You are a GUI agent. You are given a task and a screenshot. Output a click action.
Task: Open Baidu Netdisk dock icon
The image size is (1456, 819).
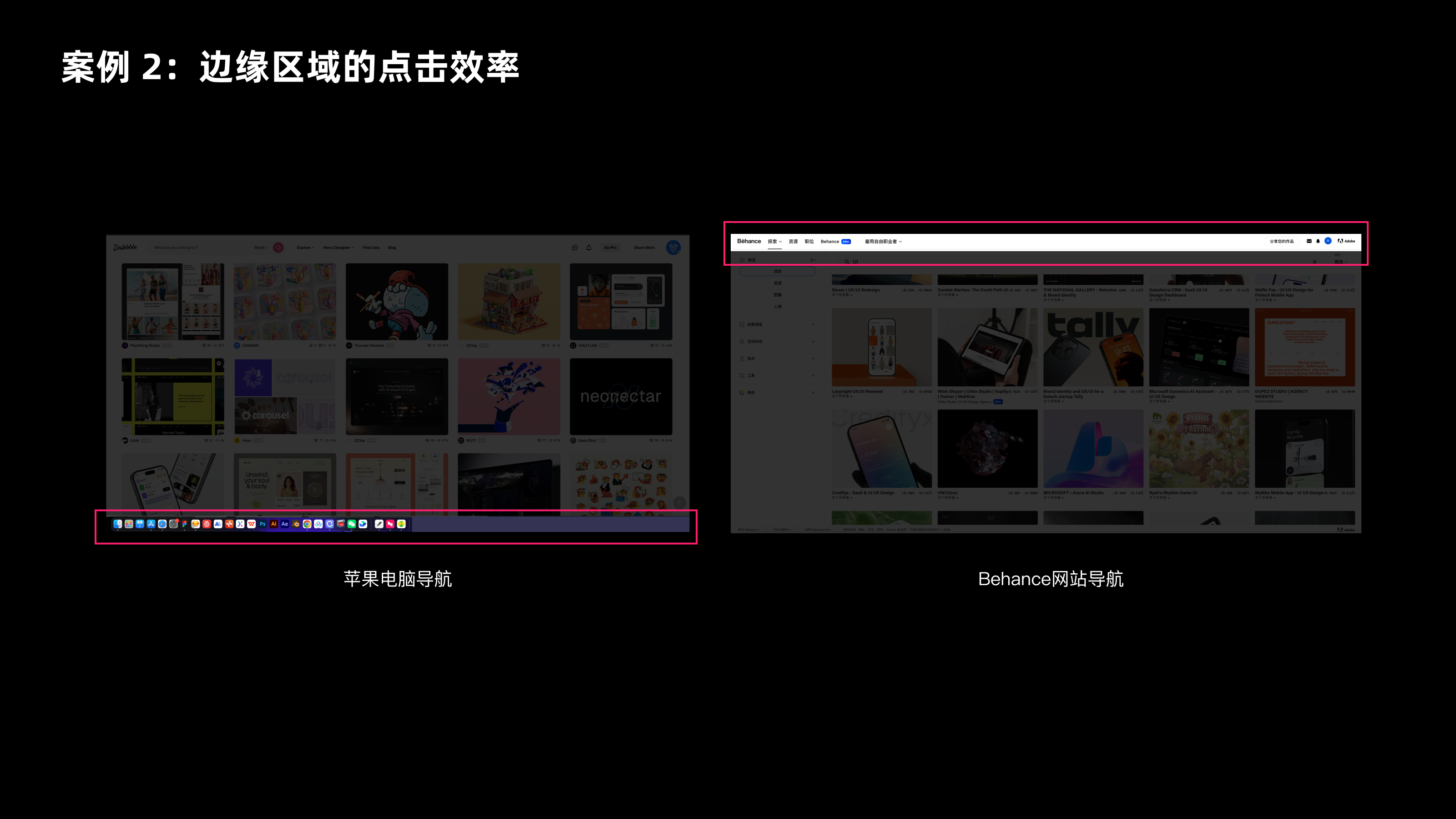pyautogui.click(x=318, y=524)
